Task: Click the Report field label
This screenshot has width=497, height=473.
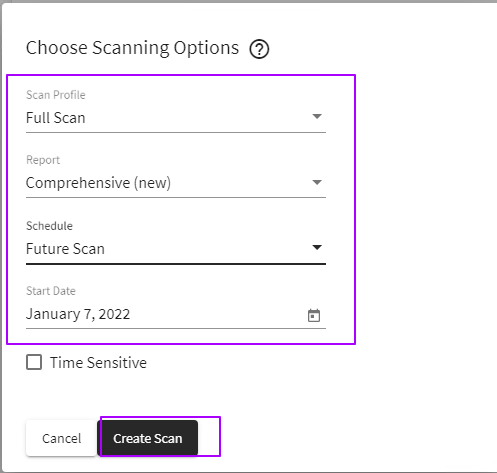Action: [x=43, y=160]
